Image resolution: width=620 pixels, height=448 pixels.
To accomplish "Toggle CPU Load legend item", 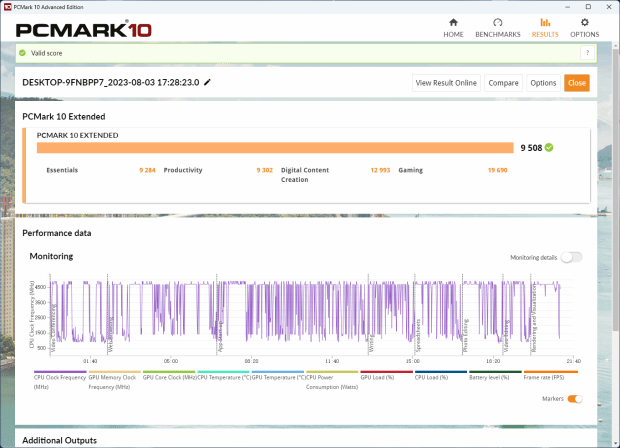I will coord(440,377).
